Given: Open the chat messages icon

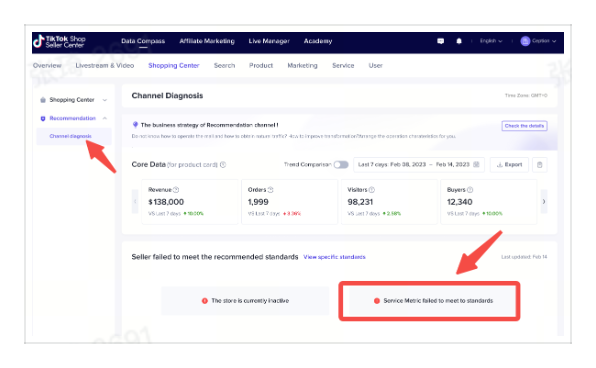Looking at the screenshot, I should tap(441, 41).
